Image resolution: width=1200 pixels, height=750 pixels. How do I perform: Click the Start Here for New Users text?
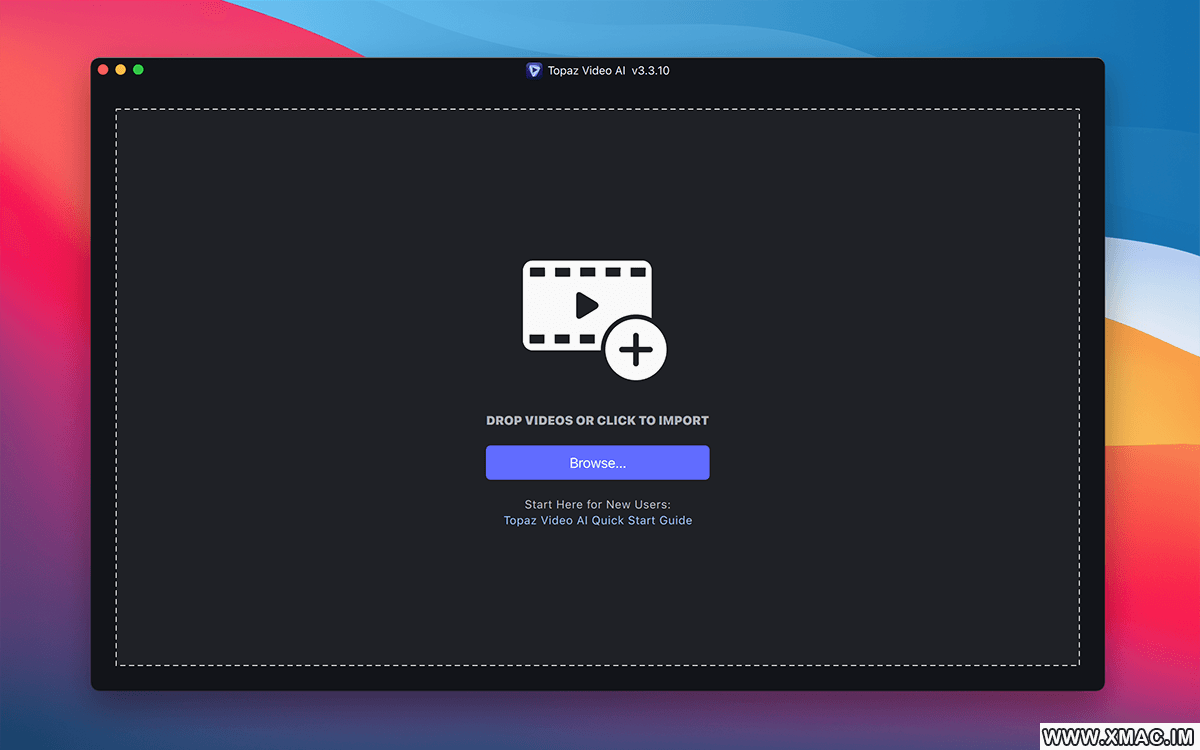[x=597, y=505]
